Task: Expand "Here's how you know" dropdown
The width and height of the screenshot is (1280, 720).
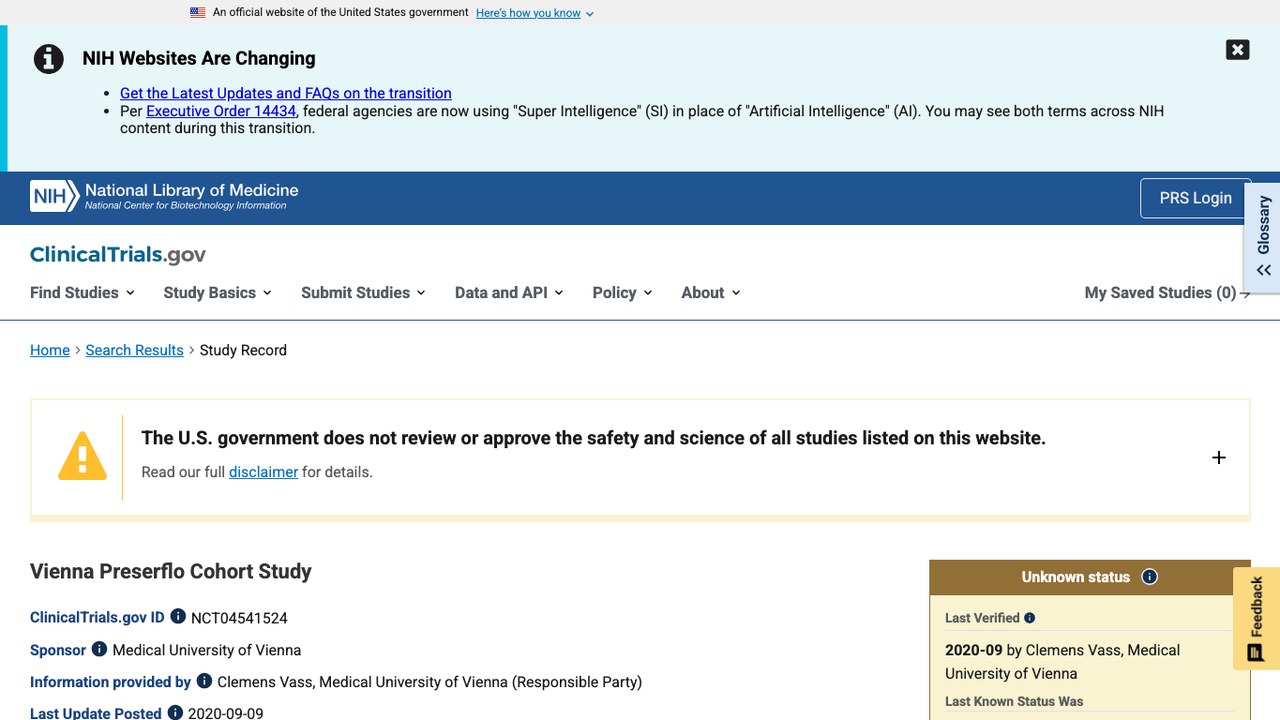Action: click(x=534, y=13)
